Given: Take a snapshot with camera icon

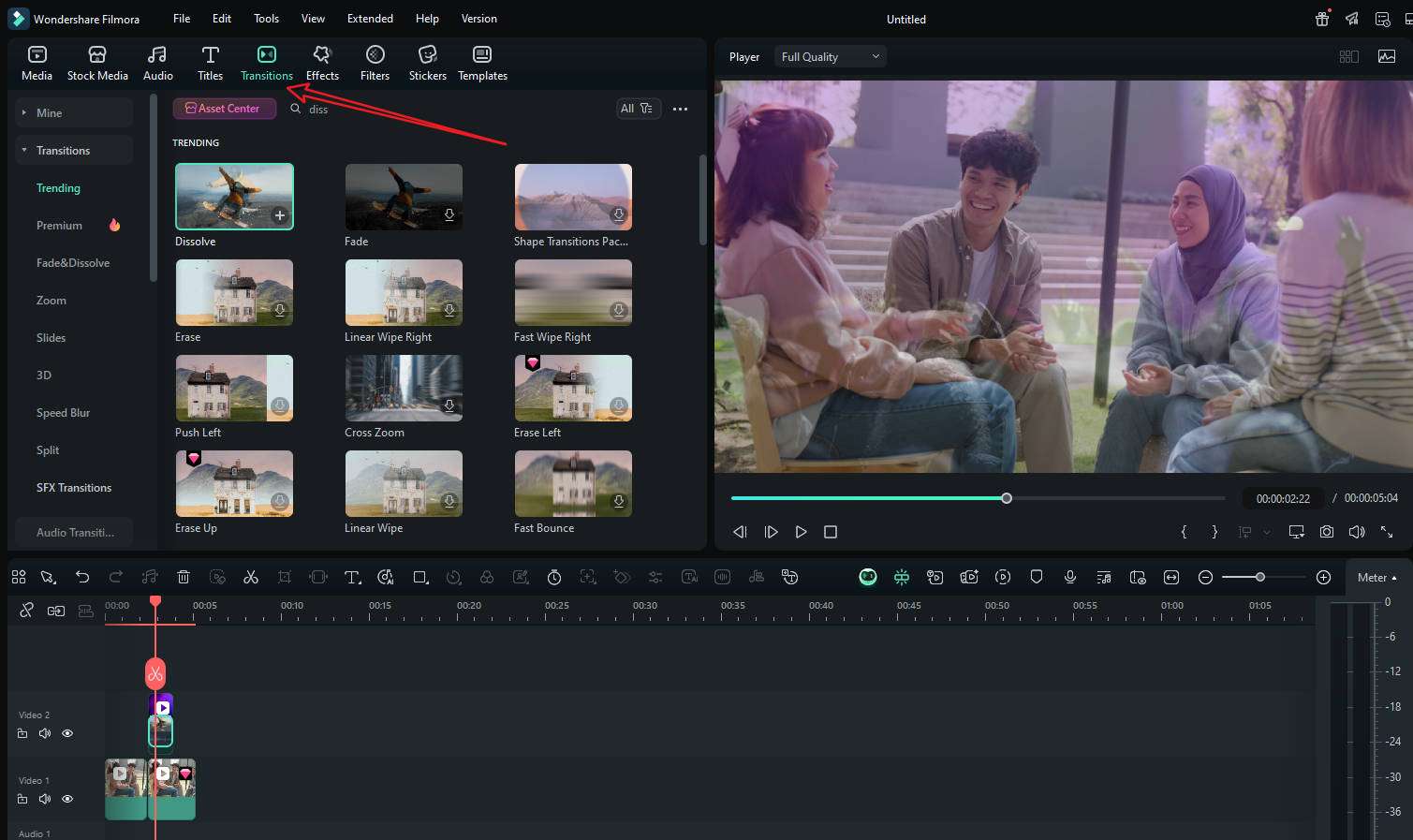Looking at the screenshot, I should pos(1327,532).
